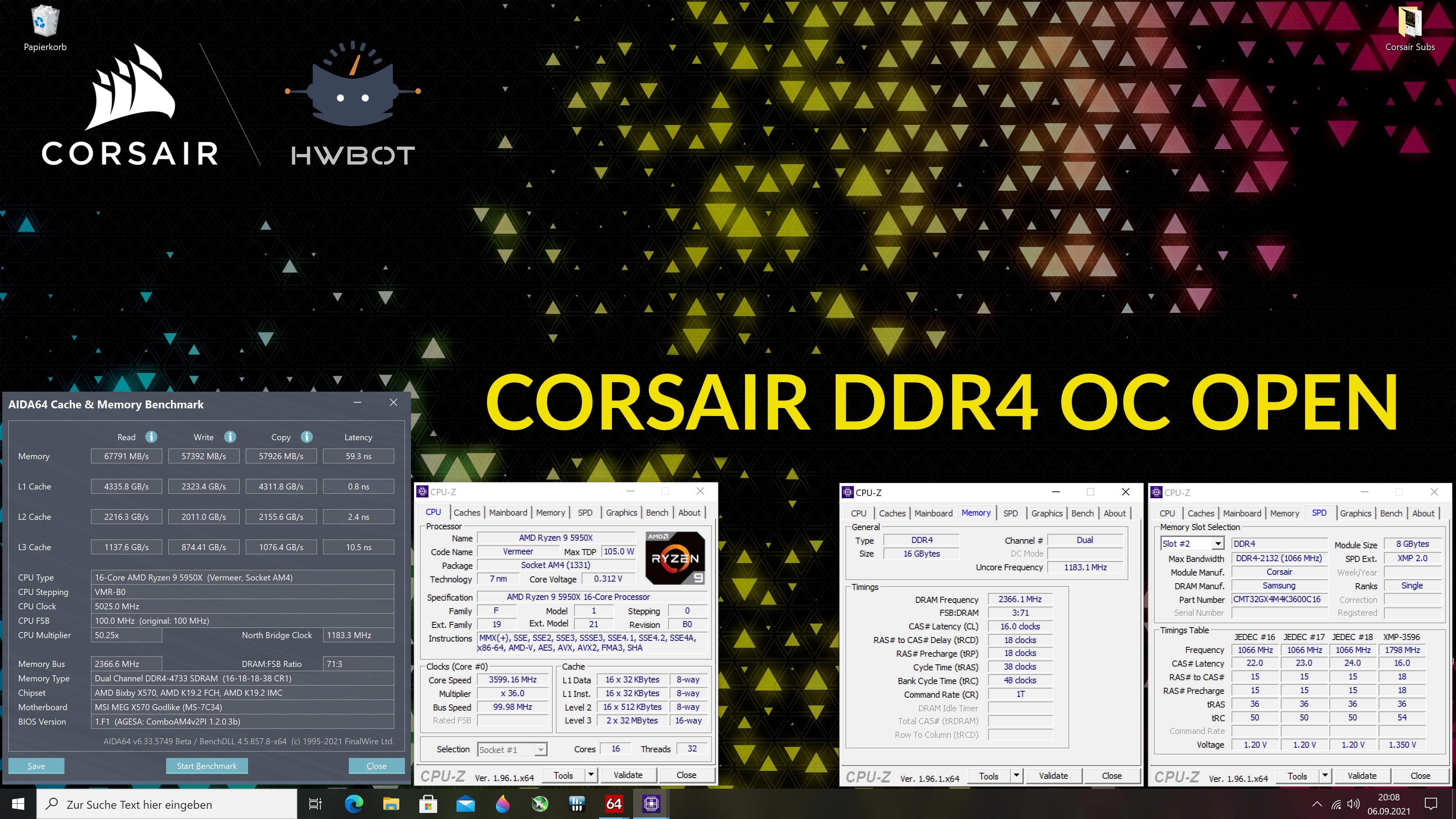Open Memory tab in CPU-Z SPD window
The image size is (1456, 819).
(1284, 513)
